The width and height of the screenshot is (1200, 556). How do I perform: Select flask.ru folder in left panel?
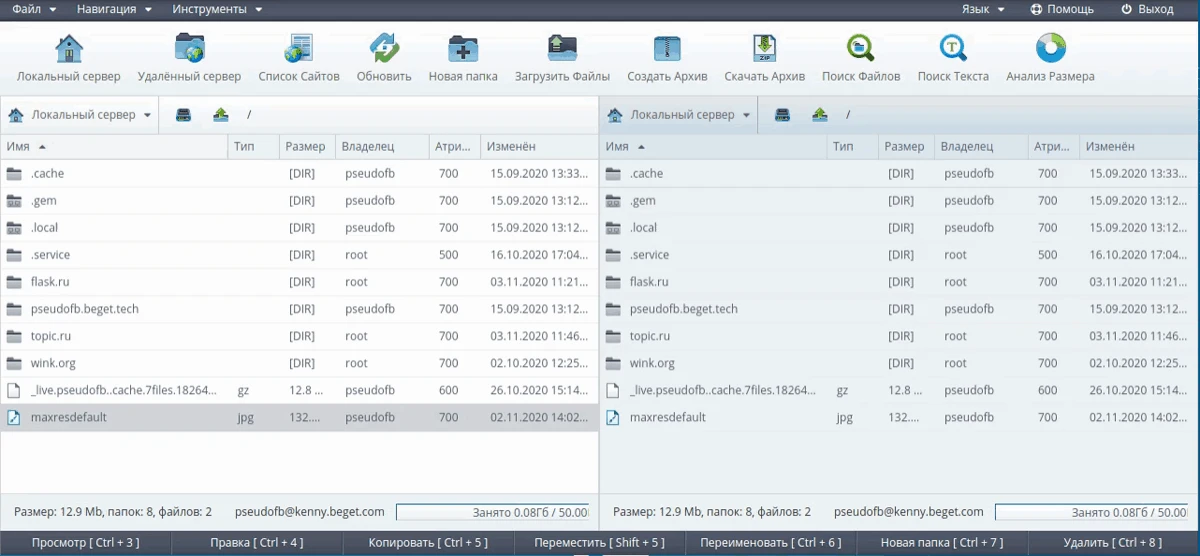click(50, 282)
